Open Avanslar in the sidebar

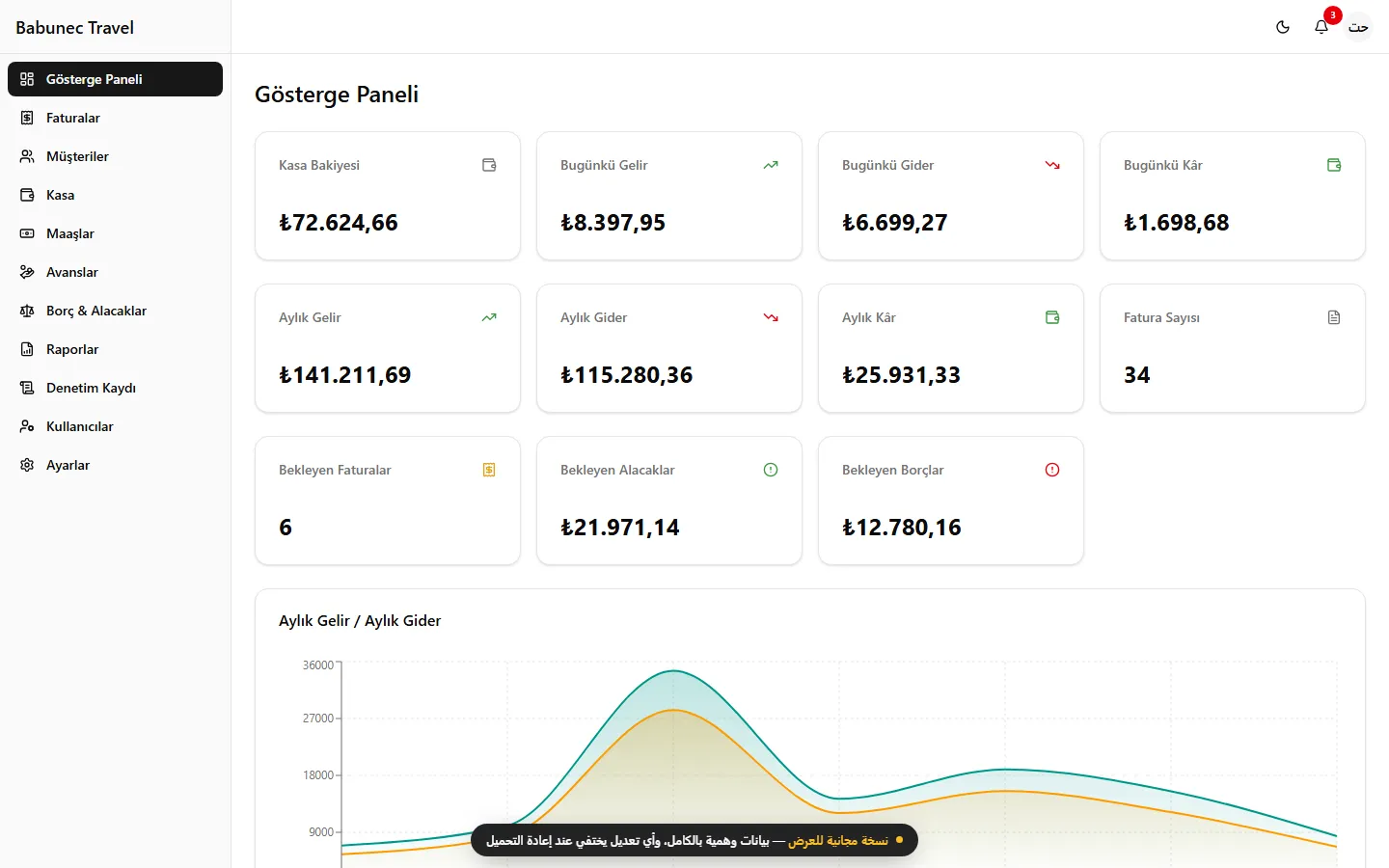(x=115, y=272)
